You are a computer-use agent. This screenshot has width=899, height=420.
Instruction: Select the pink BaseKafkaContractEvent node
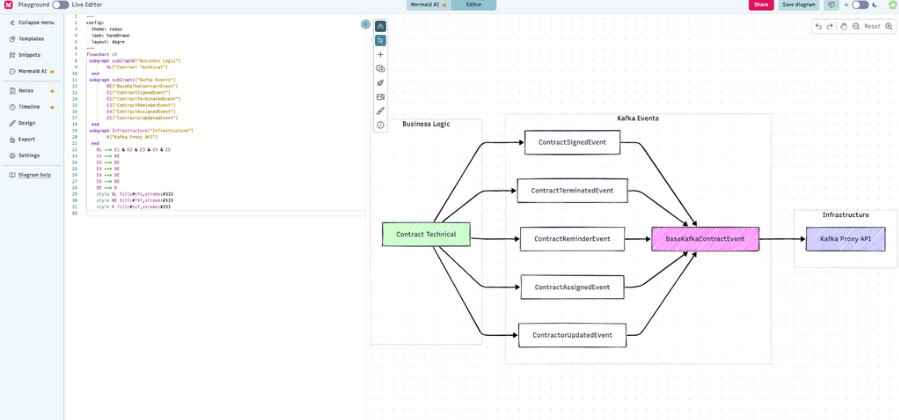(705, 239)
